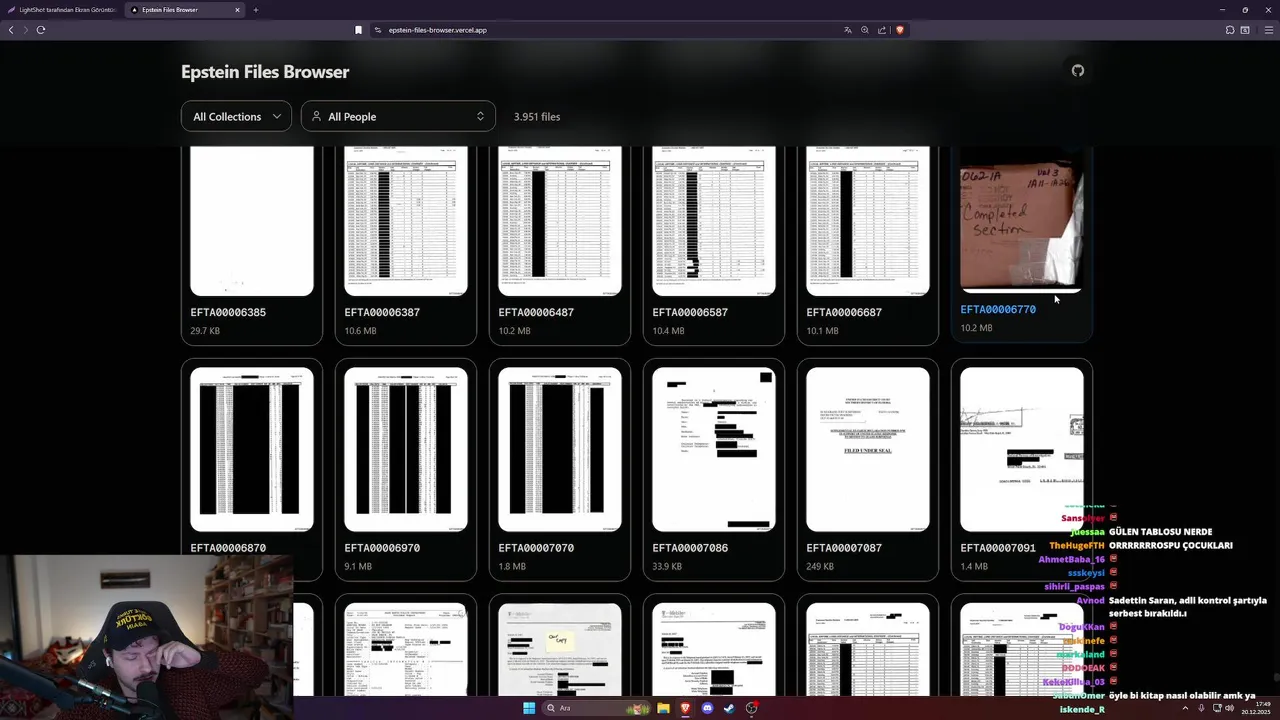Open Discord from the taskbar
The height and width of the screenshot is (720, 1280).
pos(707,708)
